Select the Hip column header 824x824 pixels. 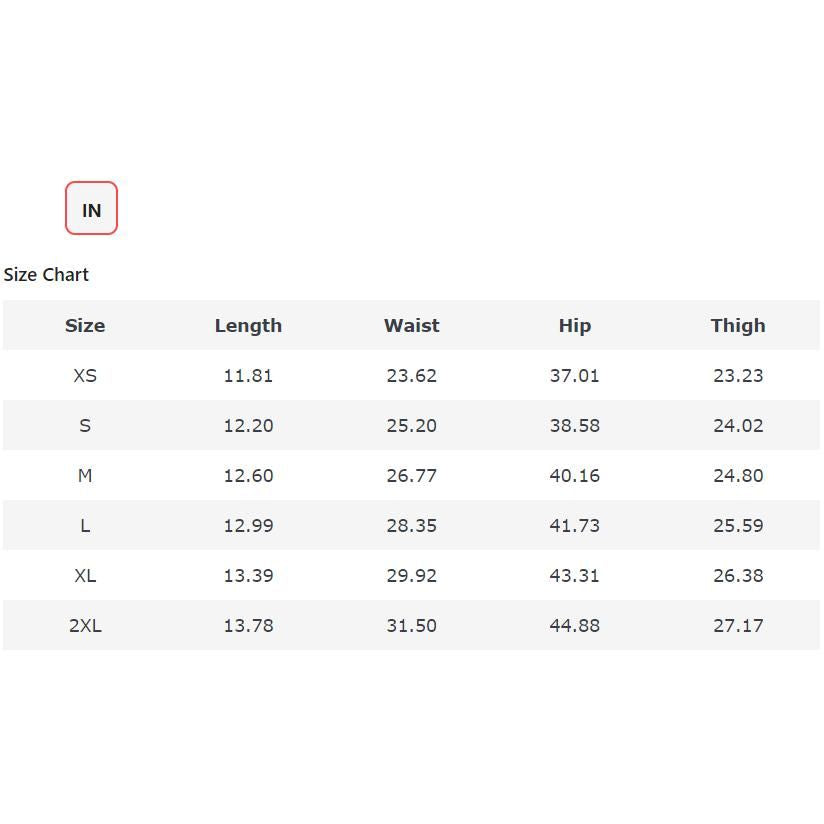click(574, 326)
